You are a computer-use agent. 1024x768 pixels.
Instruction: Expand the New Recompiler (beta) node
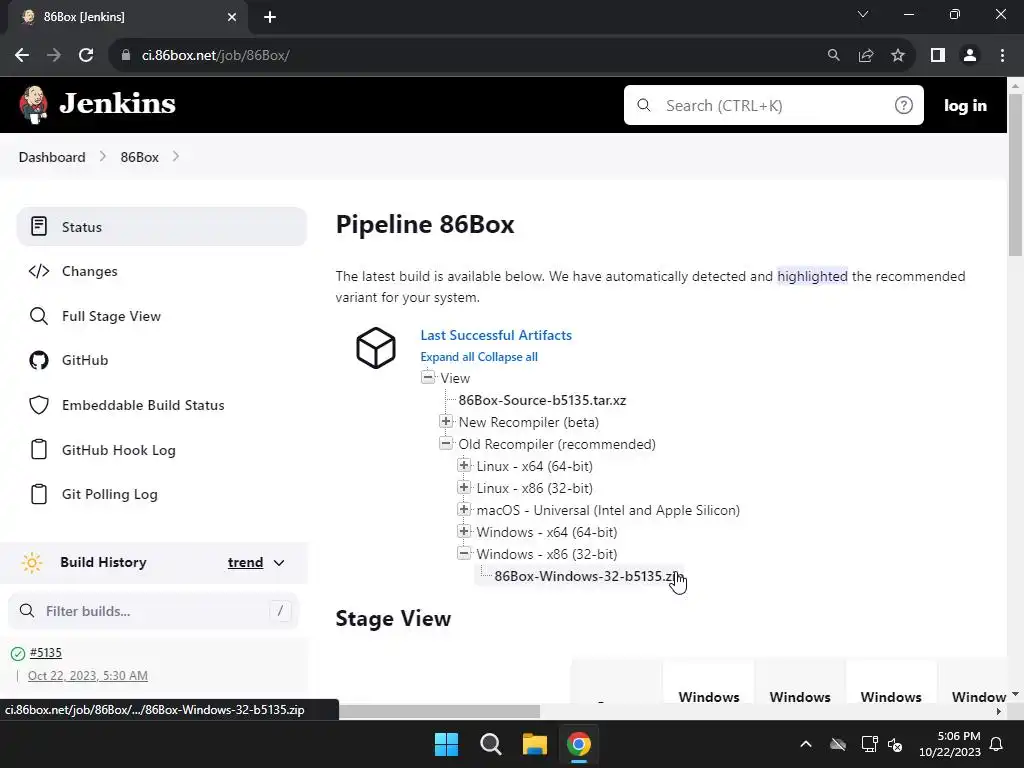tap(446, 421)
